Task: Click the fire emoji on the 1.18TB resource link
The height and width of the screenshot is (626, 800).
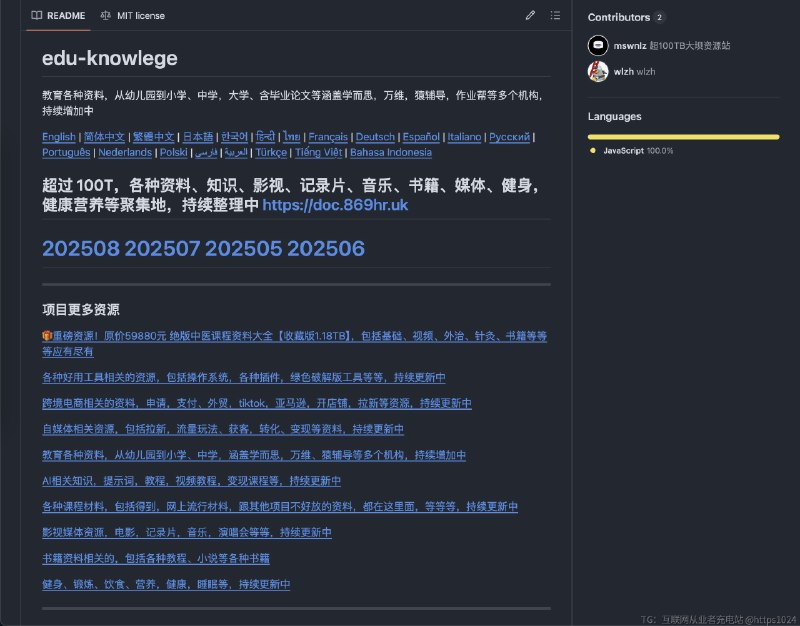Action: click(46, 336)
